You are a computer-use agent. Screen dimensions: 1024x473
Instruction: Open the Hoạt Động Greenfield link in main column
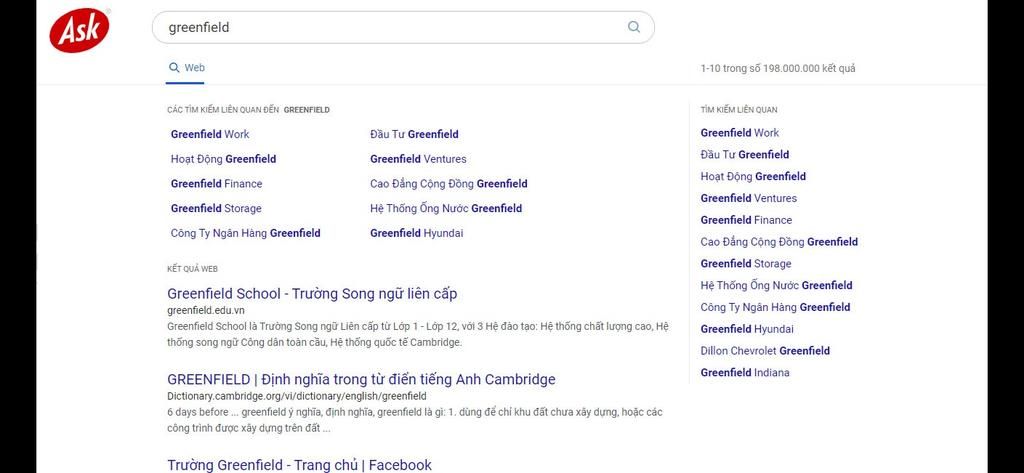[223, 159]
